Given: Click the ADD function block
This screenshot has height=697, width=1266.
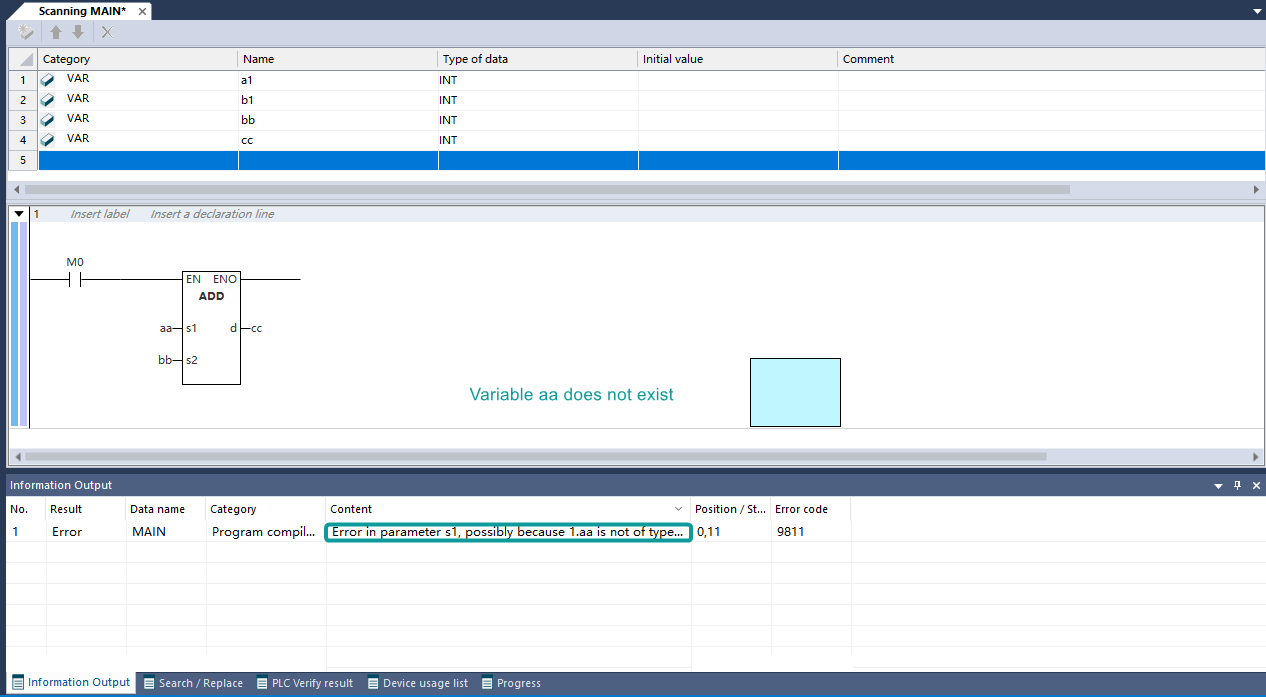Looking at the screenshot, I should [211, 327].
